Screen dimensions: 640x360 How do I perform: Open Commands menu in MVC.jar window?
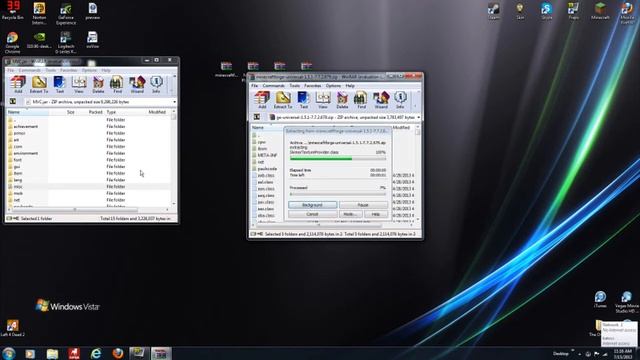29,70
